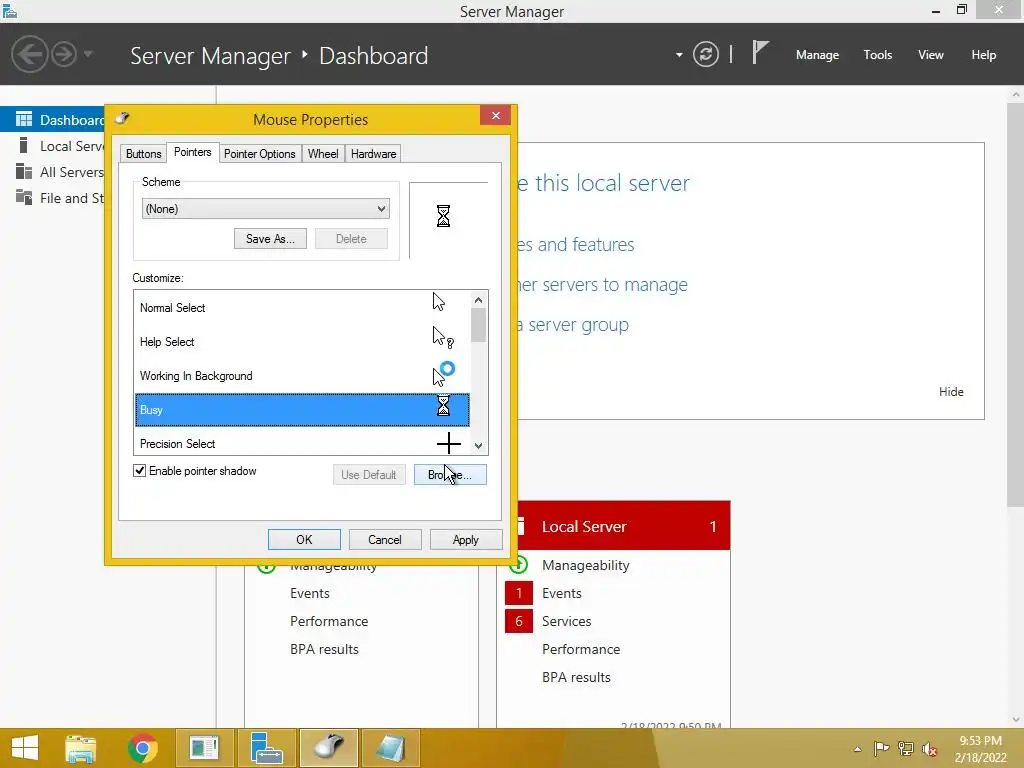Click the Dashboard grid icon in sidebar
The width and height of the screenshot is (1024, 768).
24,119
